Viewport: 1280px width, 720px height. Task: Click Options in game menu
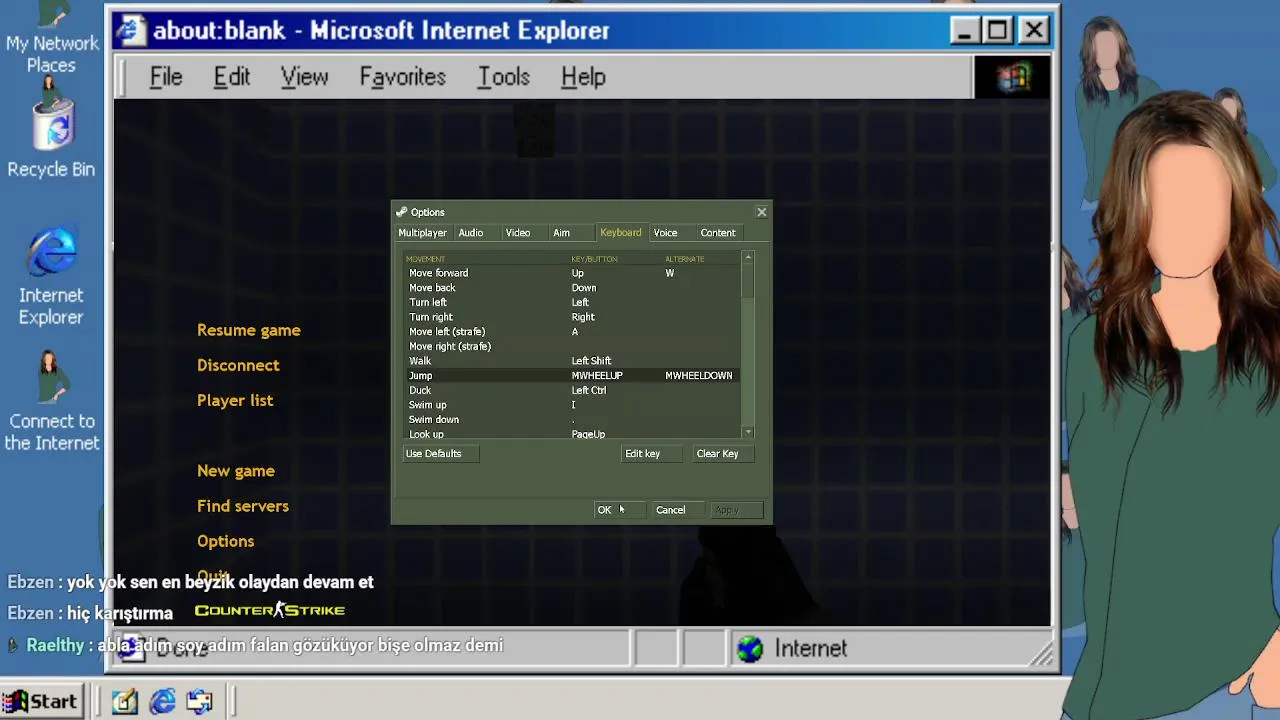tap(226, 541)
